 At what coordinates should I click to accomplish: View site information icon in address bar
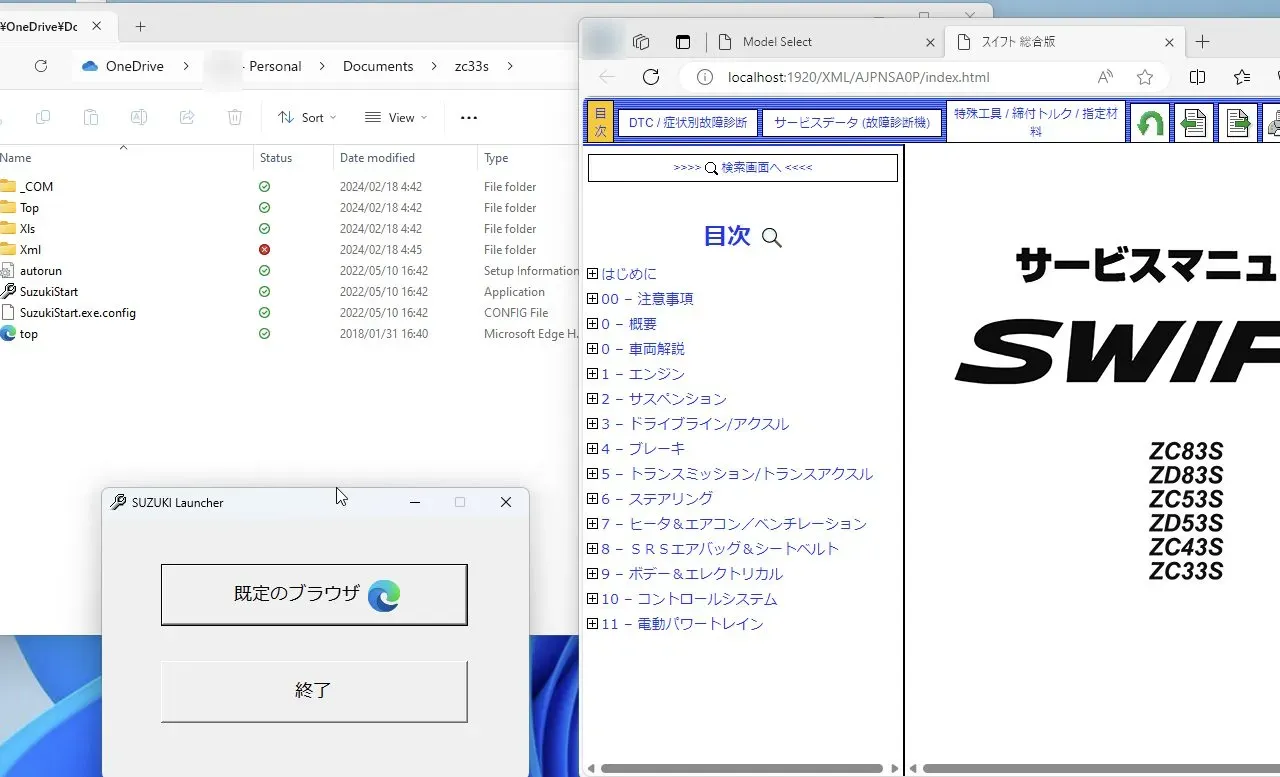[x=704, y=77]
